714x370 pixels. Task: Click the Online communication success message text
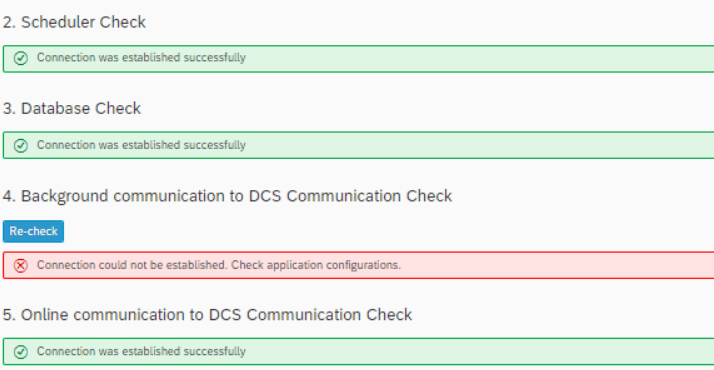point(141,351)
